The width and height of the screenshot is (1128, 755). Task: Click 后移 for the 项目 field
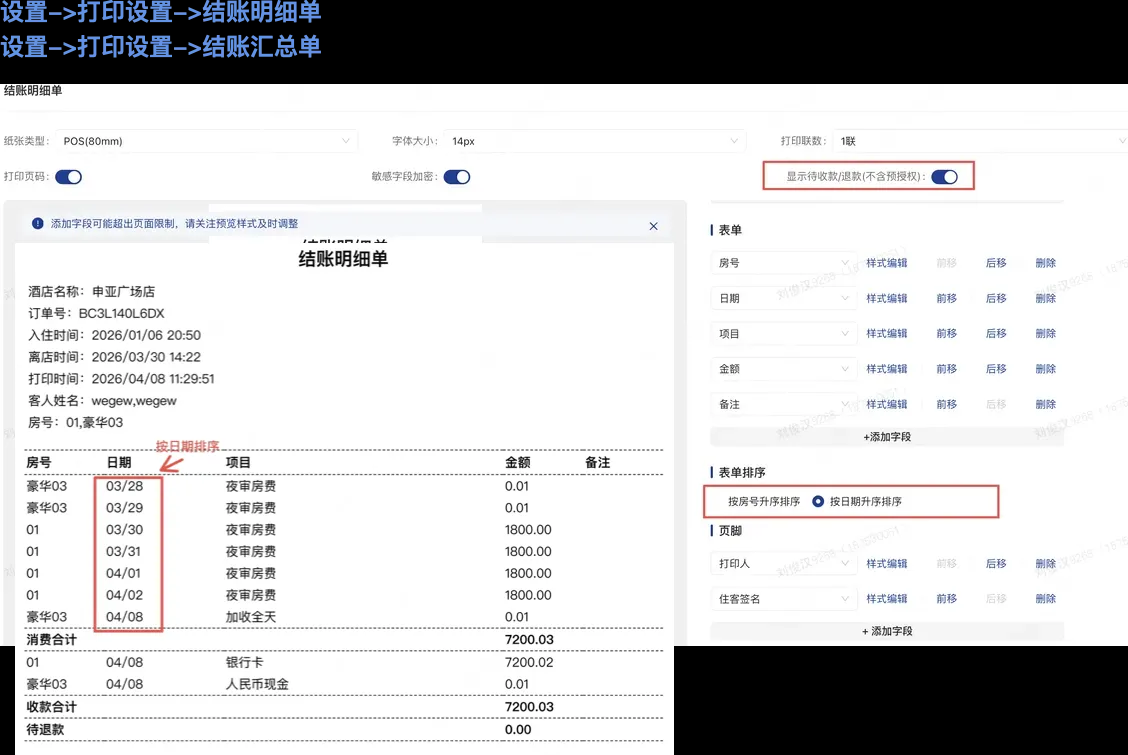click(995, 333)
